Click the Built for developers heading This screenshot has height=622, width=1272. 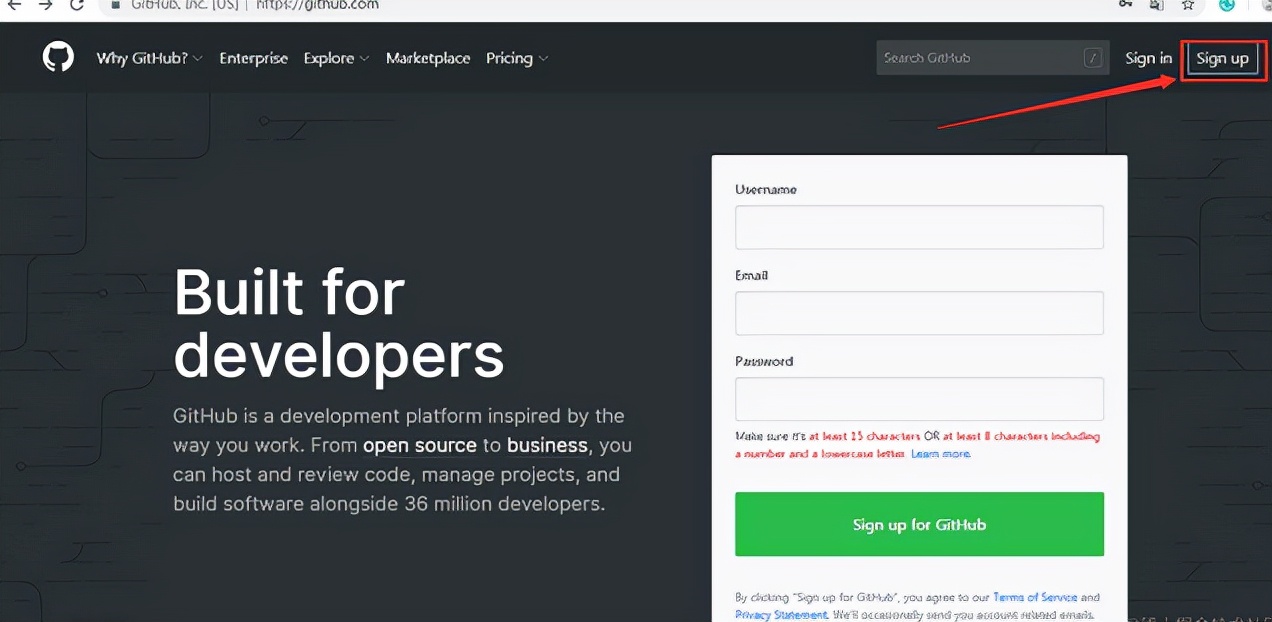click(339, 323)
